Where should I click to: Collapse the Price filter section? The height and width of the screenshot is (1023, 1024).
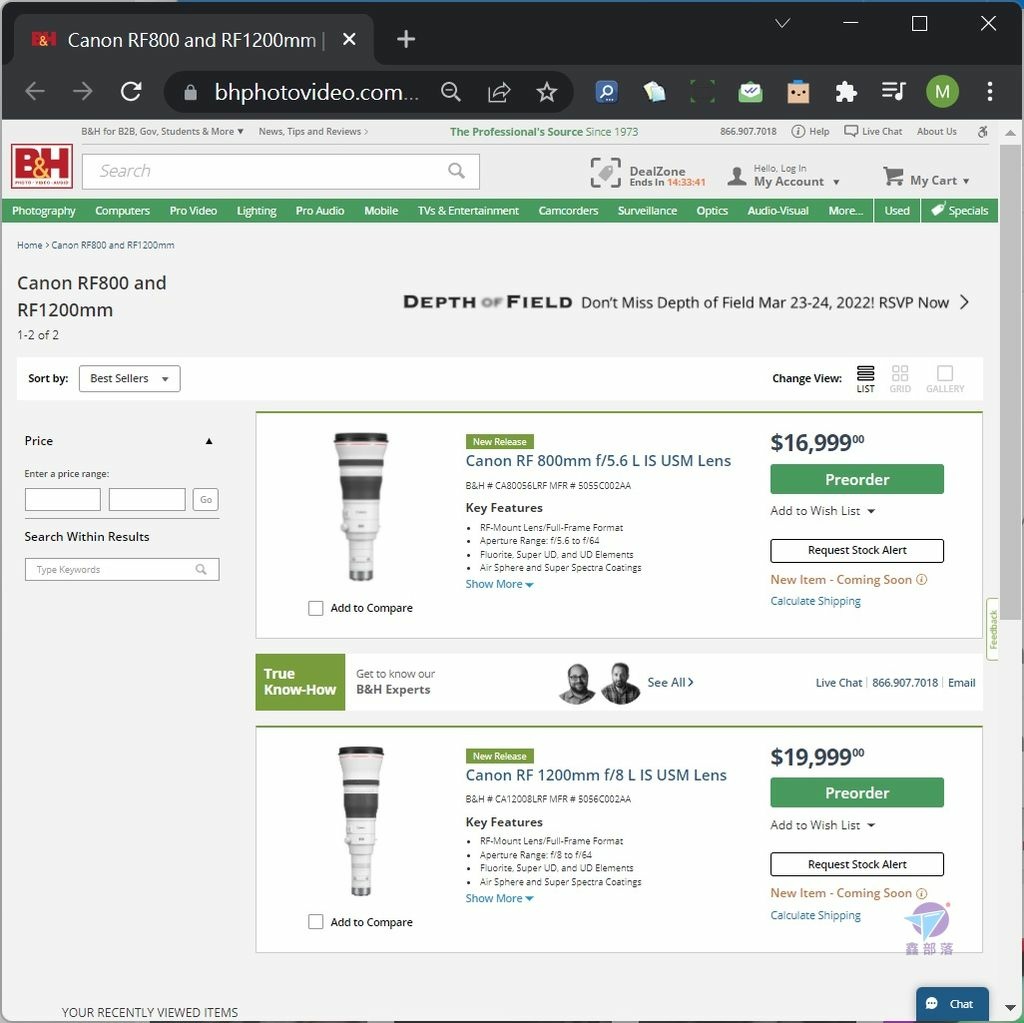(x=209, y=442)
